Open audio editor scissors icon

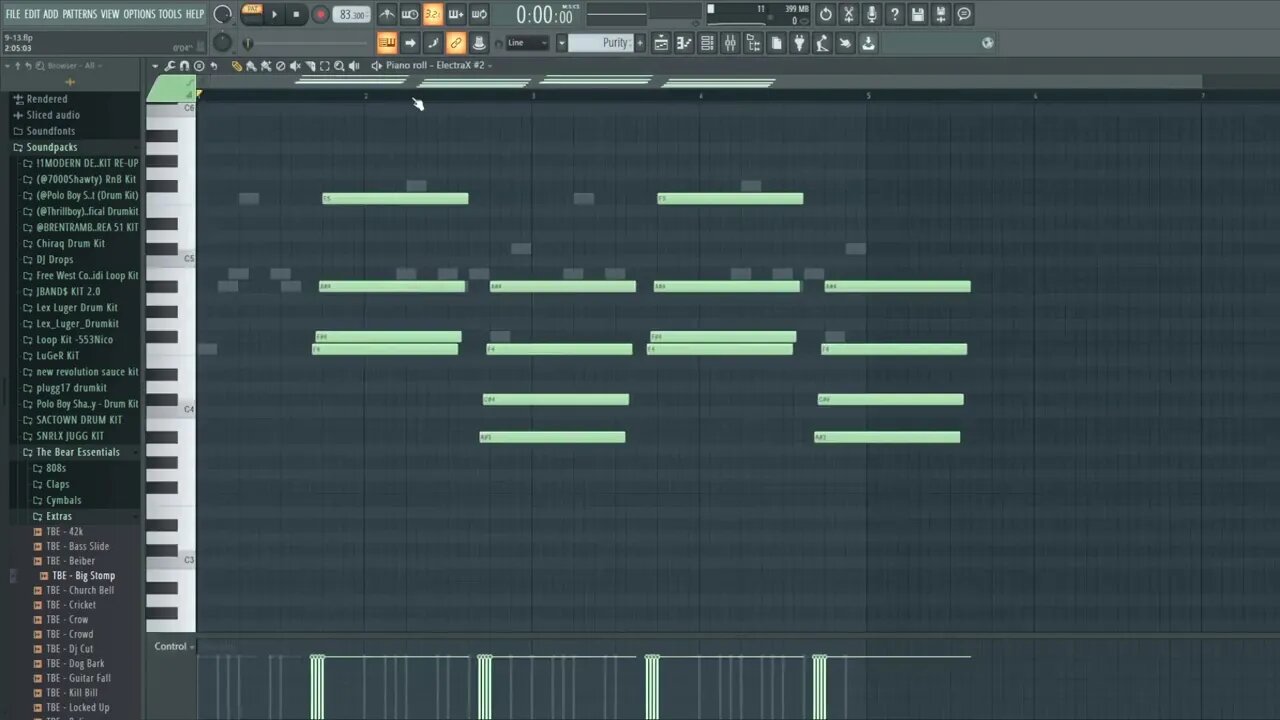[x=849, y=14]
